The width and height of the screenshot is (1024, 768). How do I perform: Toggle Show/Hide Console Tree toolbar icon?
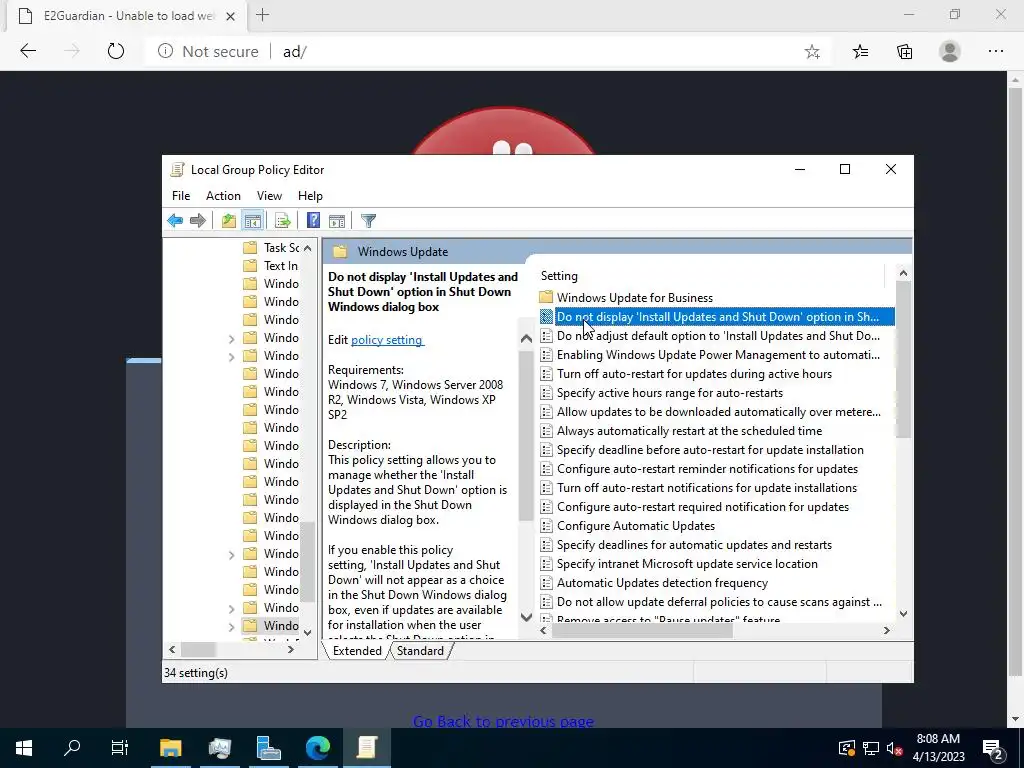click(x=252, y=221)
